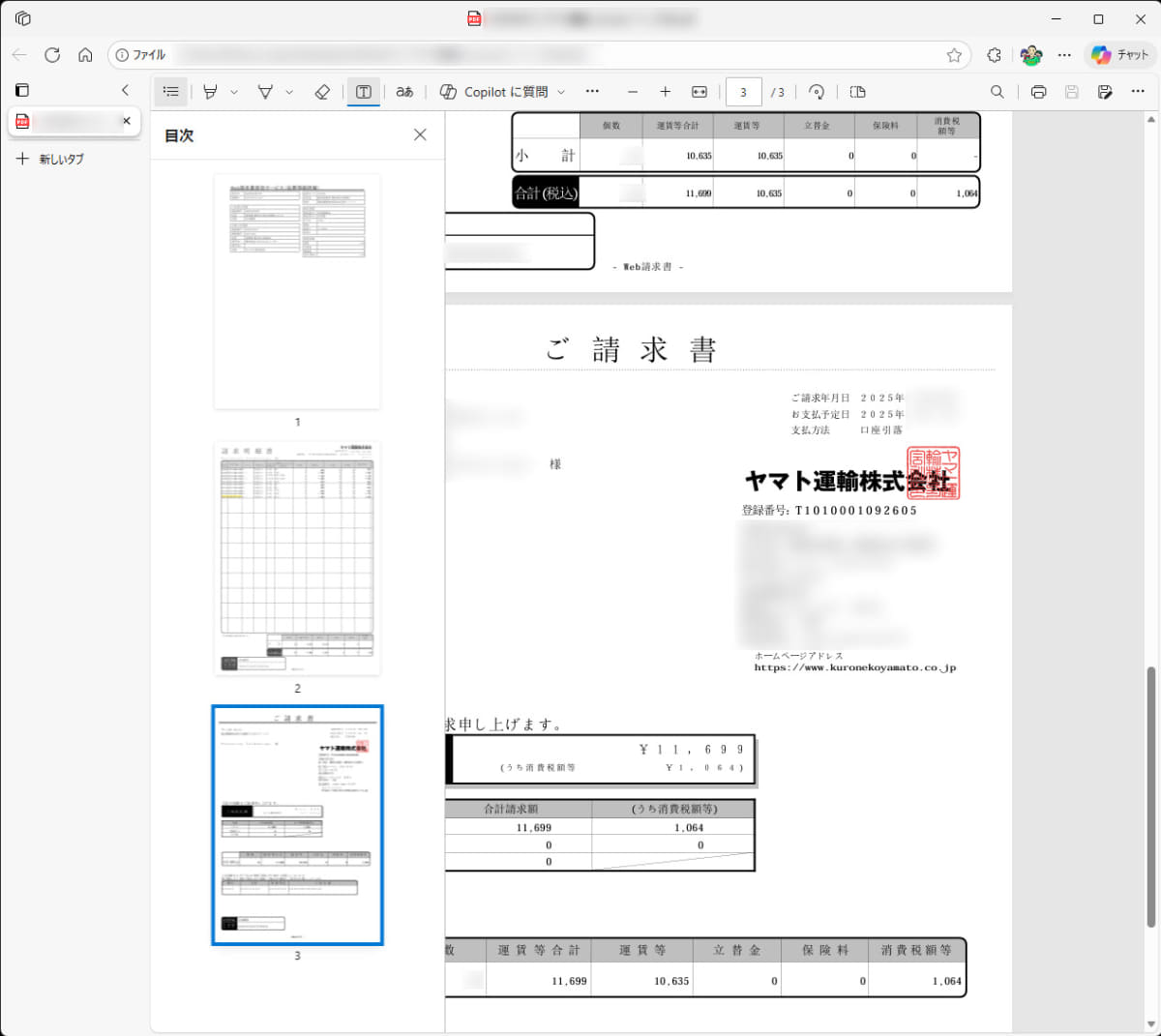Select page 3 thumbnail
This screenshot has width=1161, height=1036.
coord(297,825)
